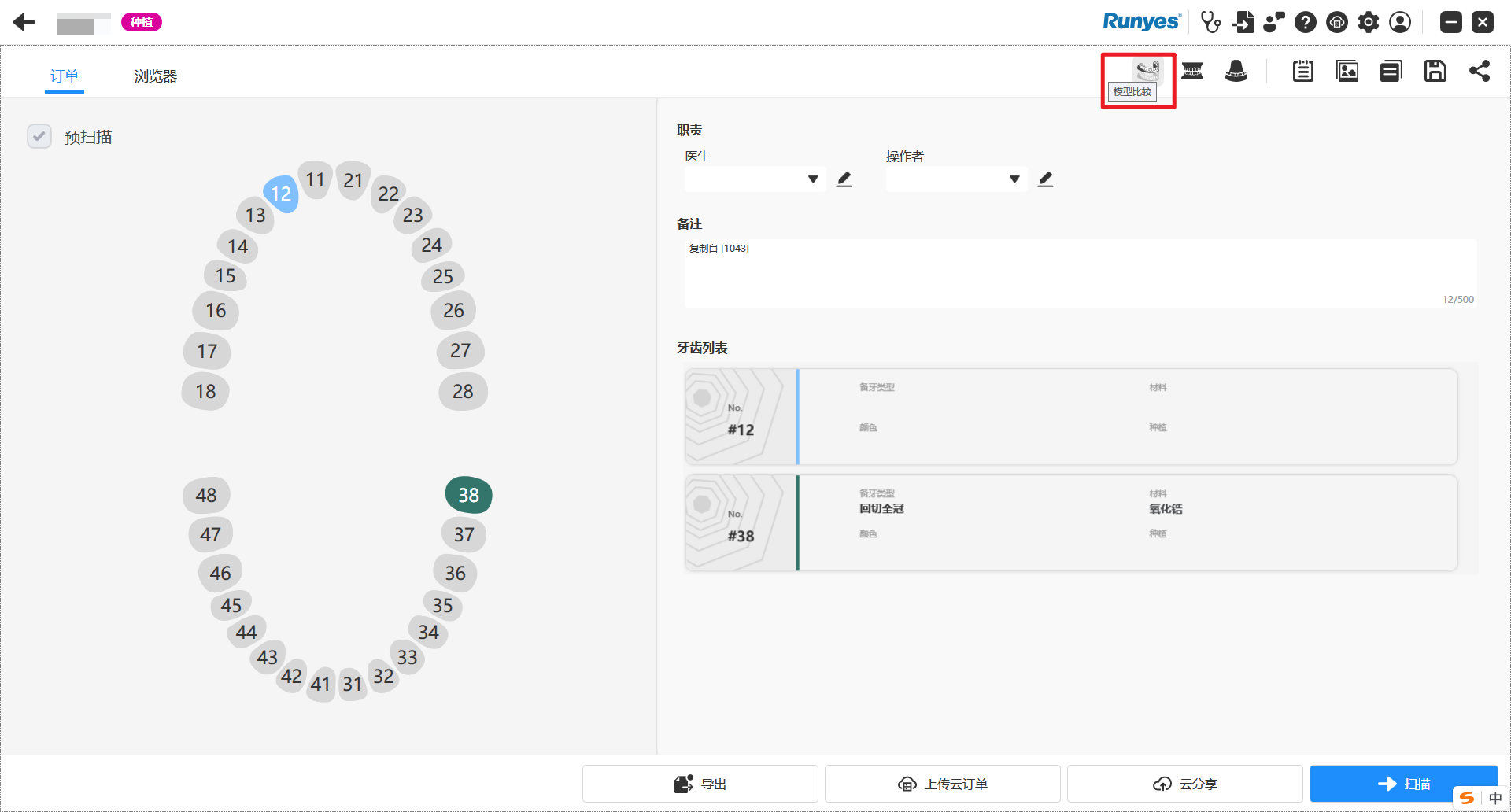
Task: Toggle tooth 12 on the dental chart
Action: pyautogui.click(x=281, y=194)
